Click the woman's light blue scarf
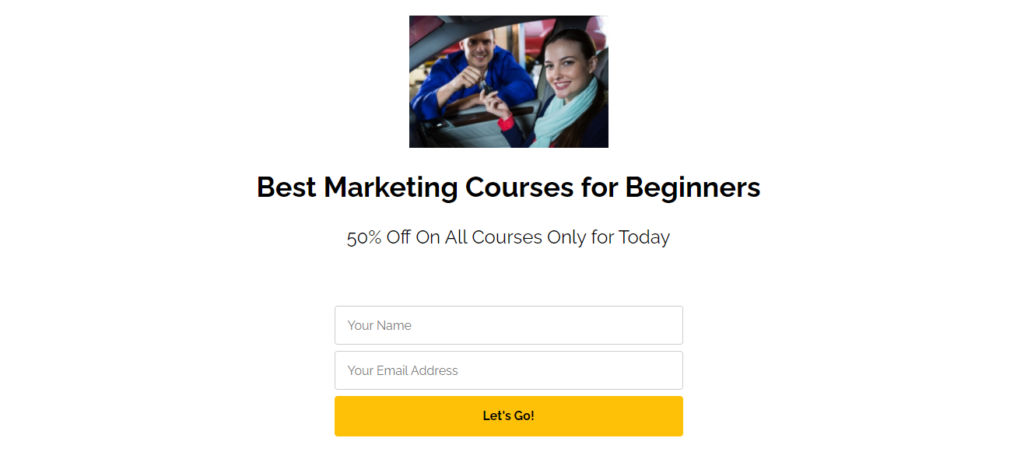1024x452 pixels. click(565, 111)
